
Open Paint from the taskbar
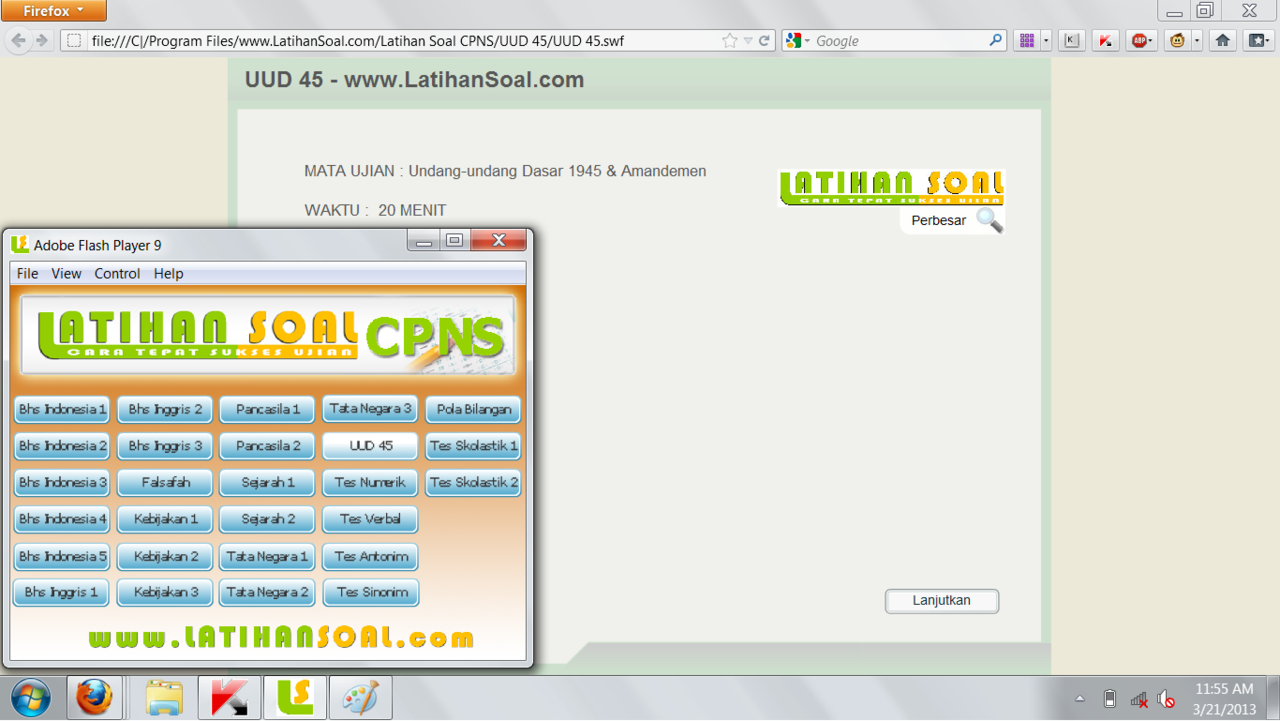(x=360, y=697)
